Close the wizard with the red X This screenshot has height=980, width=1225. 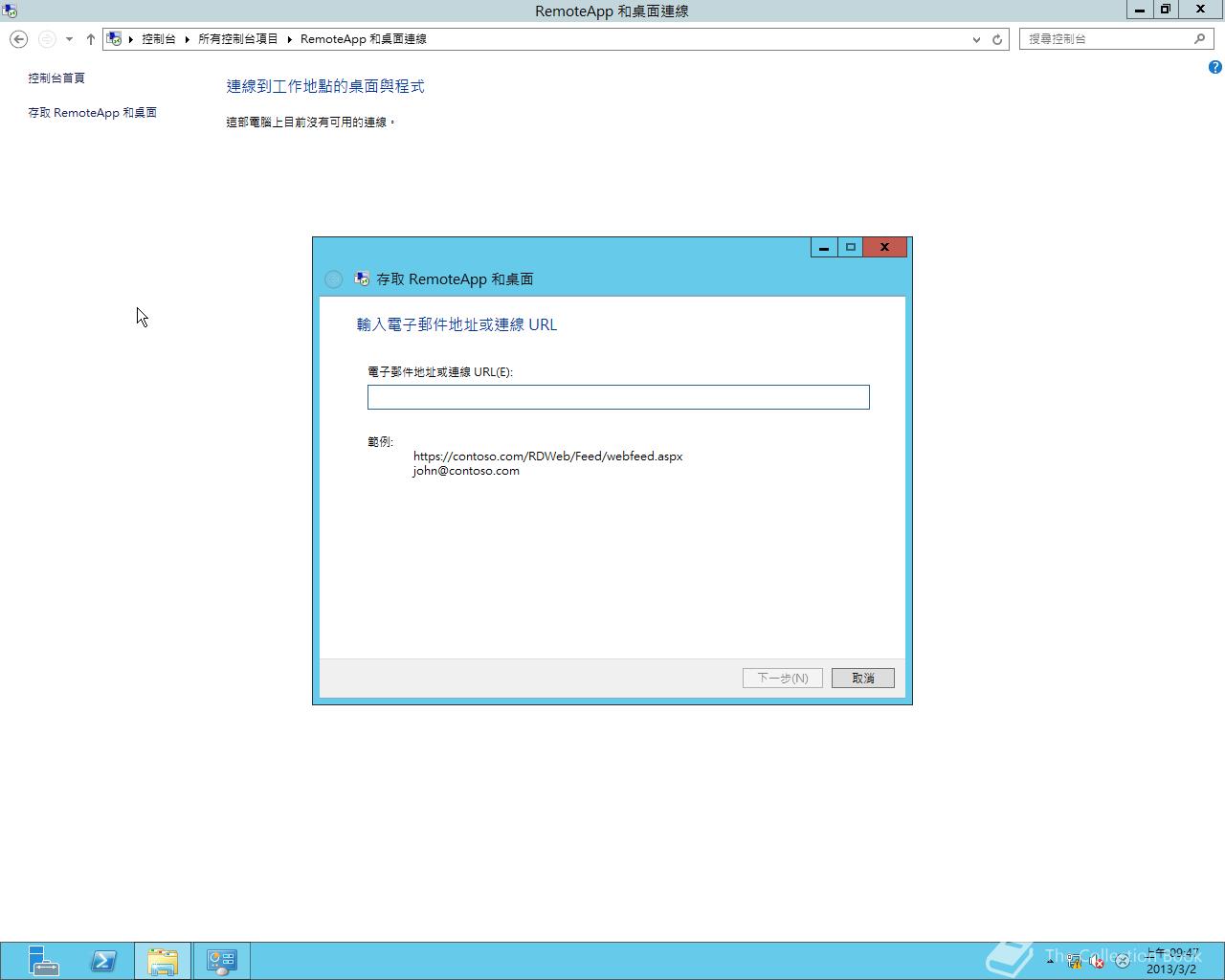click(885, 247)
